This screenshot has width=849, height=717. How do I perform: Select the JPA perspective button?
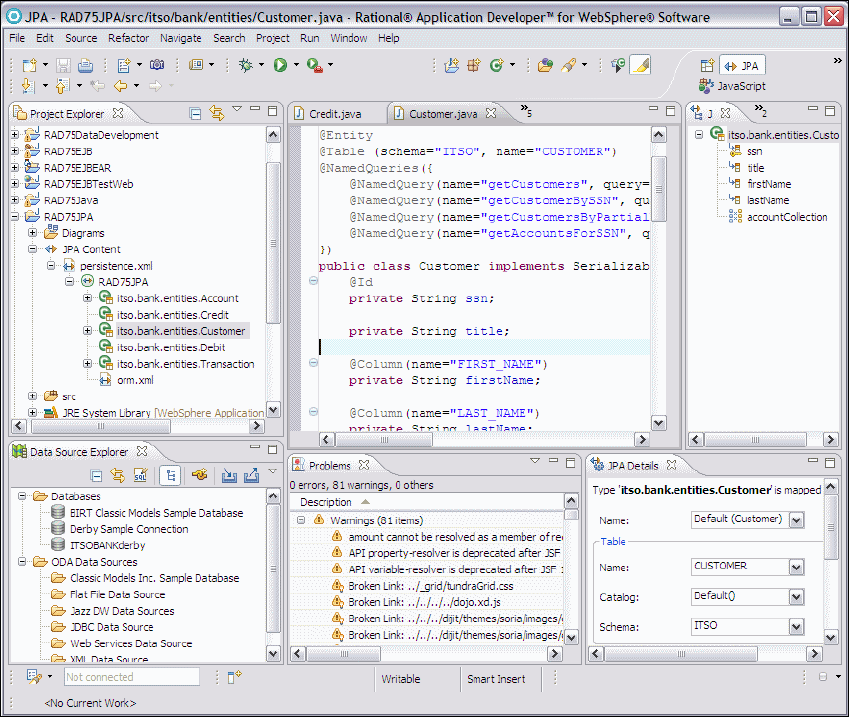click(x=741, y=66)
